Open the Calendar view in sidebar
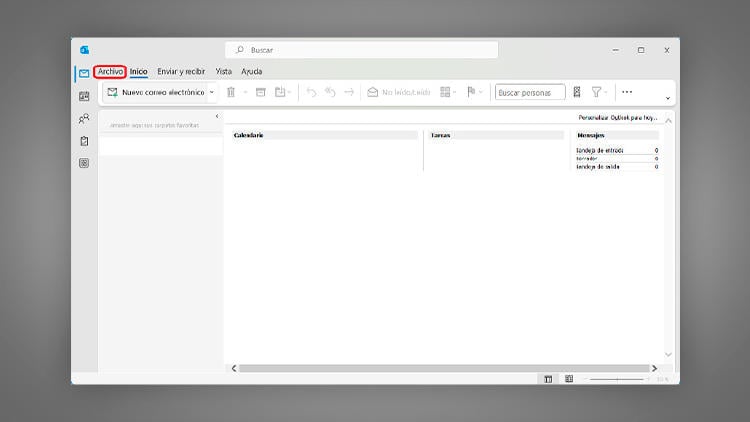This screenshot has width=750, height=422. pyautogui.click(x=84, y=96)
